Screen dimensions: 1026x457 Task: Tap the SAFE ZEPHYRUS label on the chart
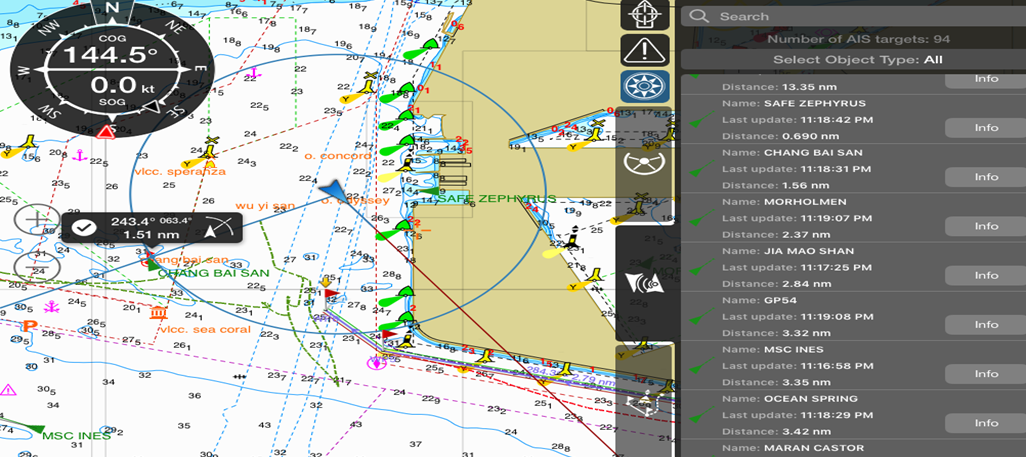[x=496, y=198]
